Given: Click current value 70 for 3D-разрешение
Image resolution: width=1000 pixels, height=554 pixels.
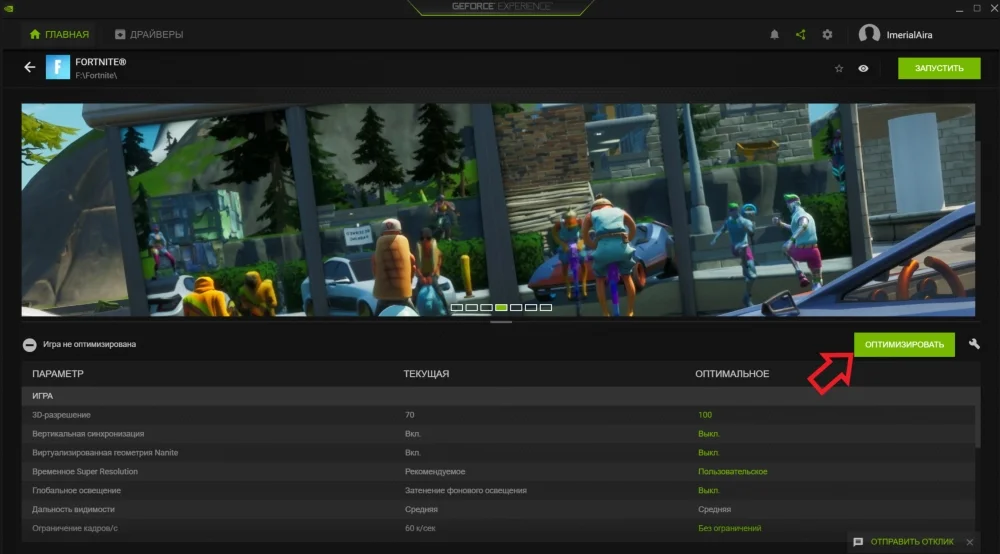Looking at the screenshot, I should [409, 415].
